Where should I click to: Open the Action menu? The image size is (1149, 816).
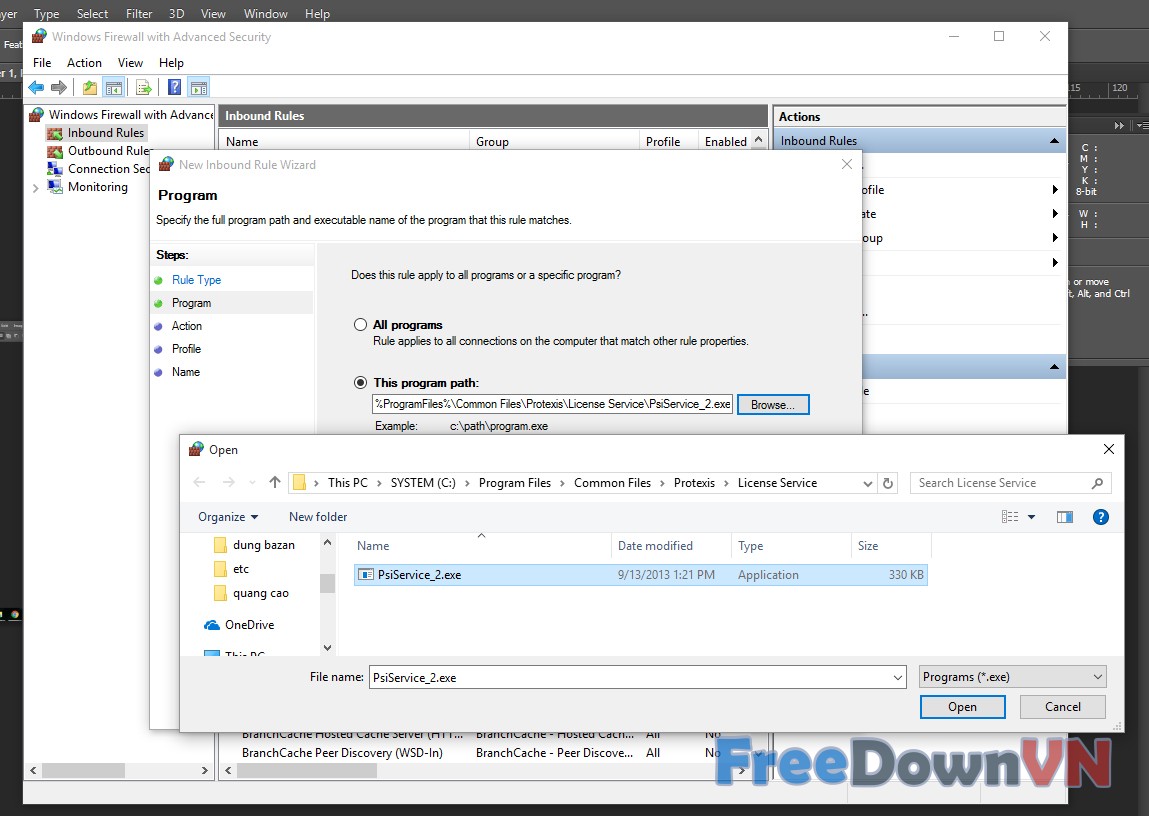pyautogui.click(x=84, y=63)
